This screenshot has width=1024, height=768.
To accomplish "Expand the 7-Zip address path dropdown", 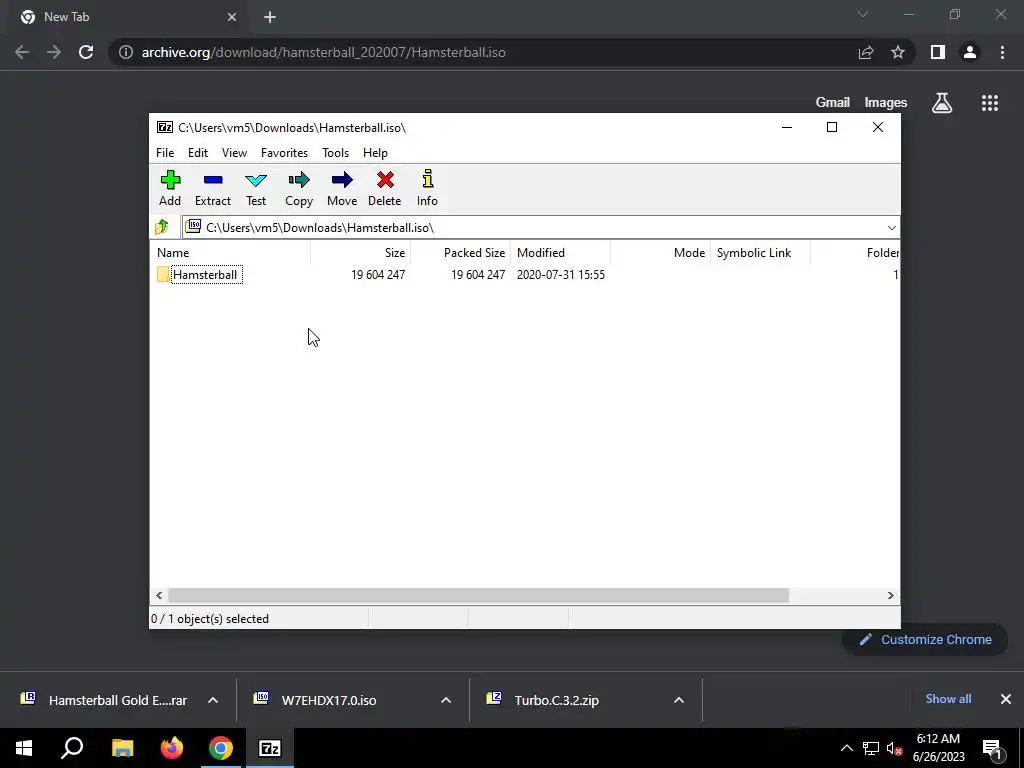I will [x=891, y=228].
